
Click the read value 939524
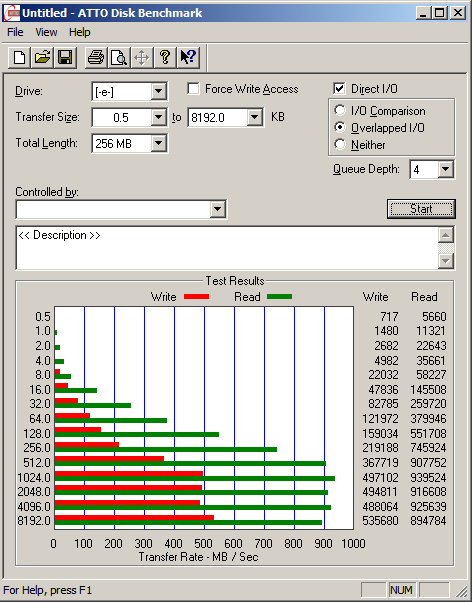(428, 478)
